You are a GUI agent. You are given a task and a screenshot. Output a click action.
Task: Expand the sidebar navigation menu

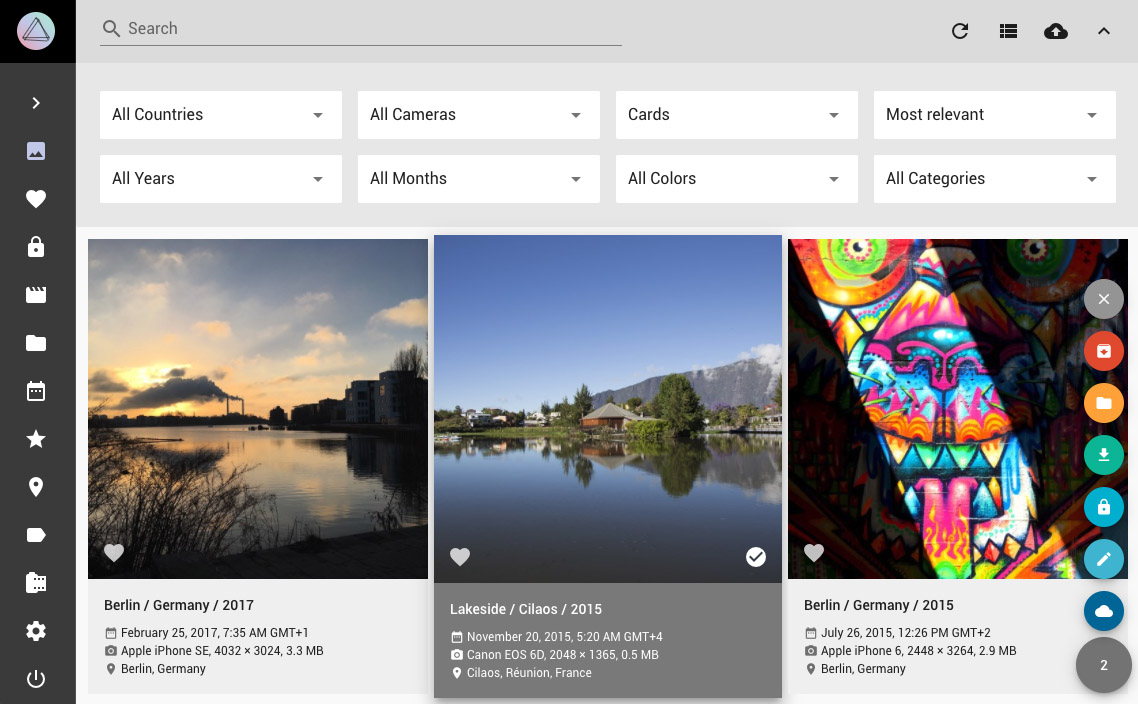[36, 103]
